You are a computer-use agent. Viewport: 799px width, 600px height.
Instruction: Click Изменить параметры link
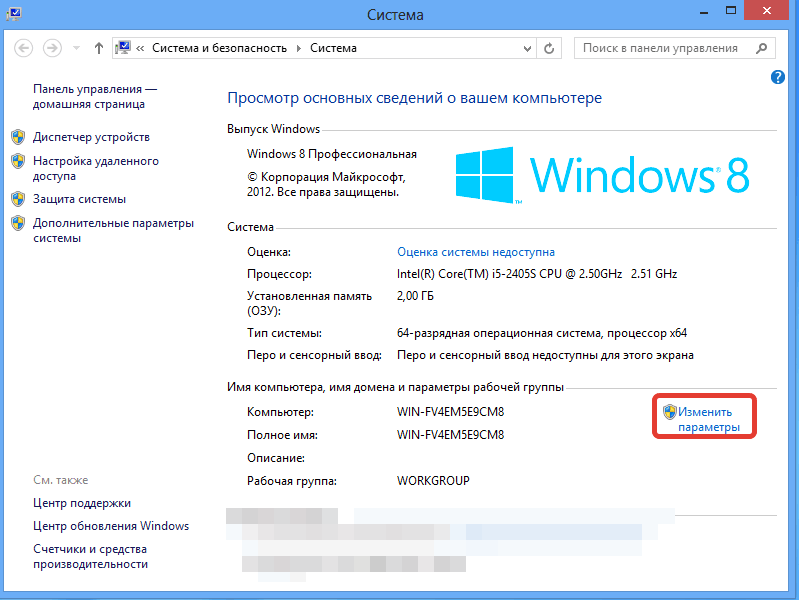tap(708, 419)
